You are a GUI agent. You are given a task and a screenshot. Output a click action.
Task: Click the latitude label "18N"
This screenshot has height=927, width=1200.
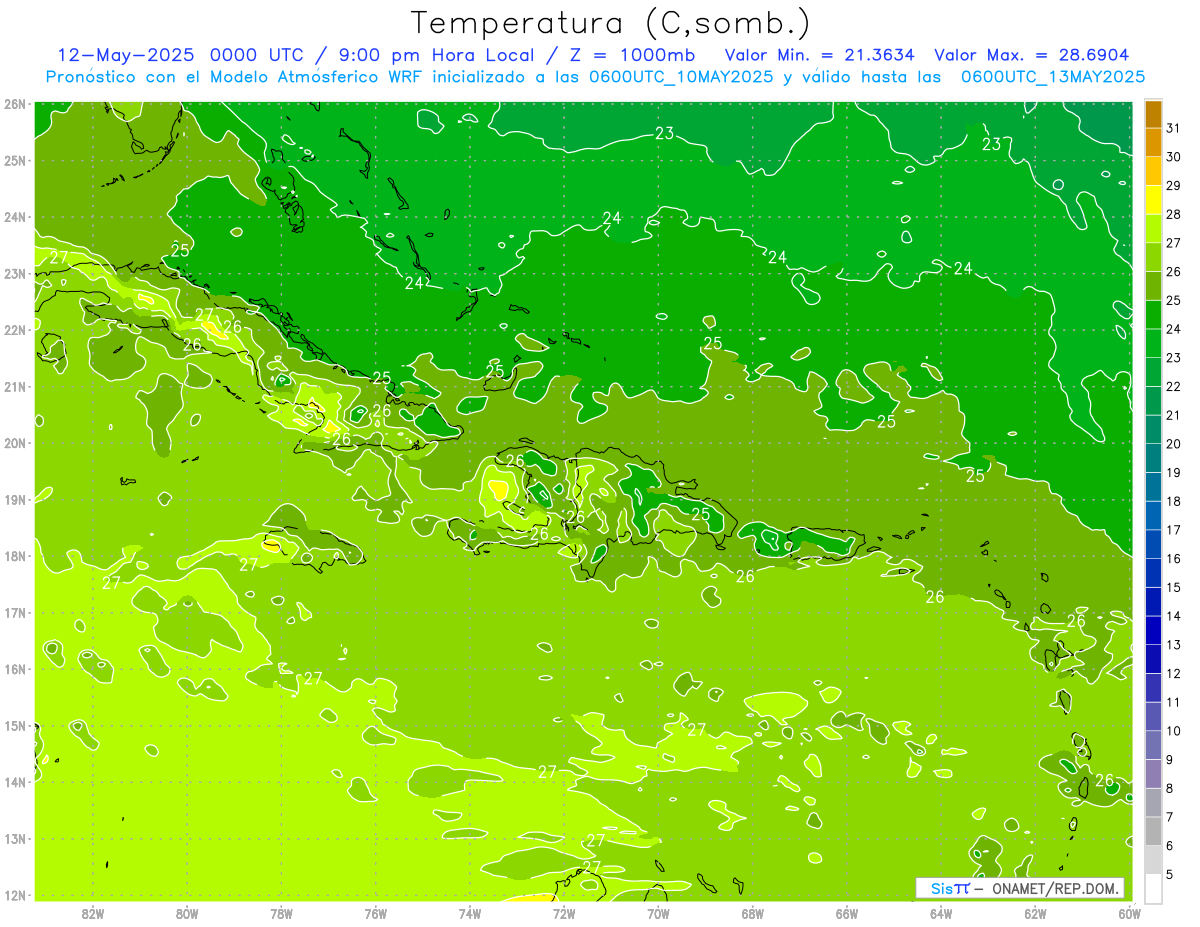15,556
